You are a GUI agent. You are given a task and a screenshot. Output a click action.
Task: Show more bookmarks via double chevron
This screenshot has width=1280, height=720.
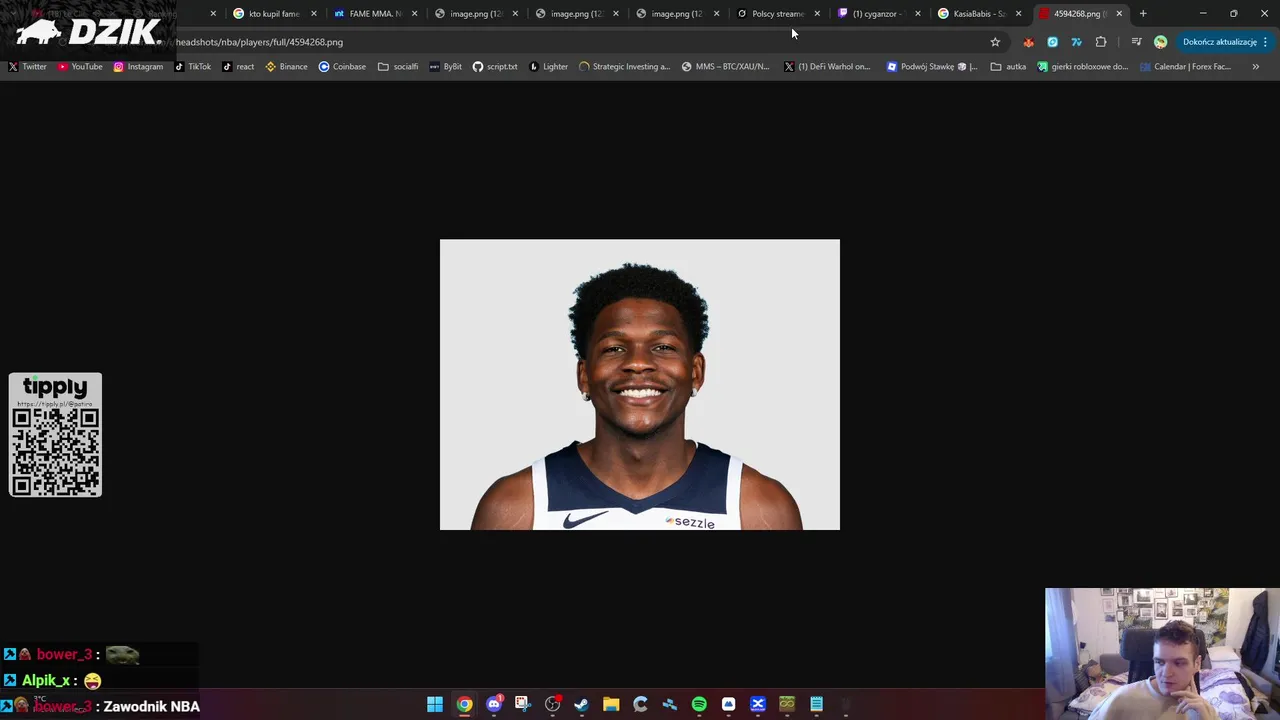(x=1256, y=67)
